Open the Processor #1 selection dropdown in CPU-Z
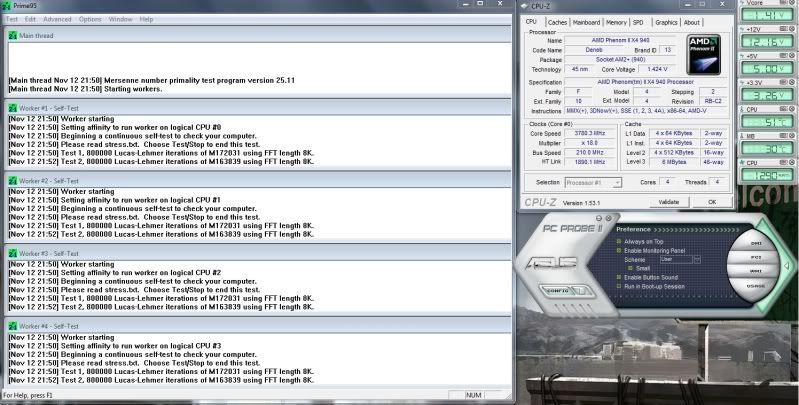 [593, 182]
